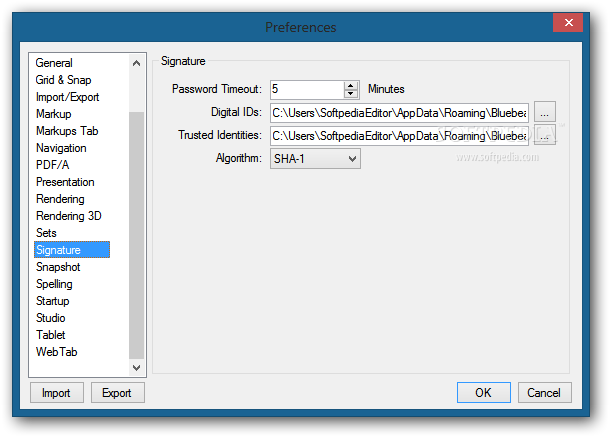Close the Preferences window

[x=568, y=23]
